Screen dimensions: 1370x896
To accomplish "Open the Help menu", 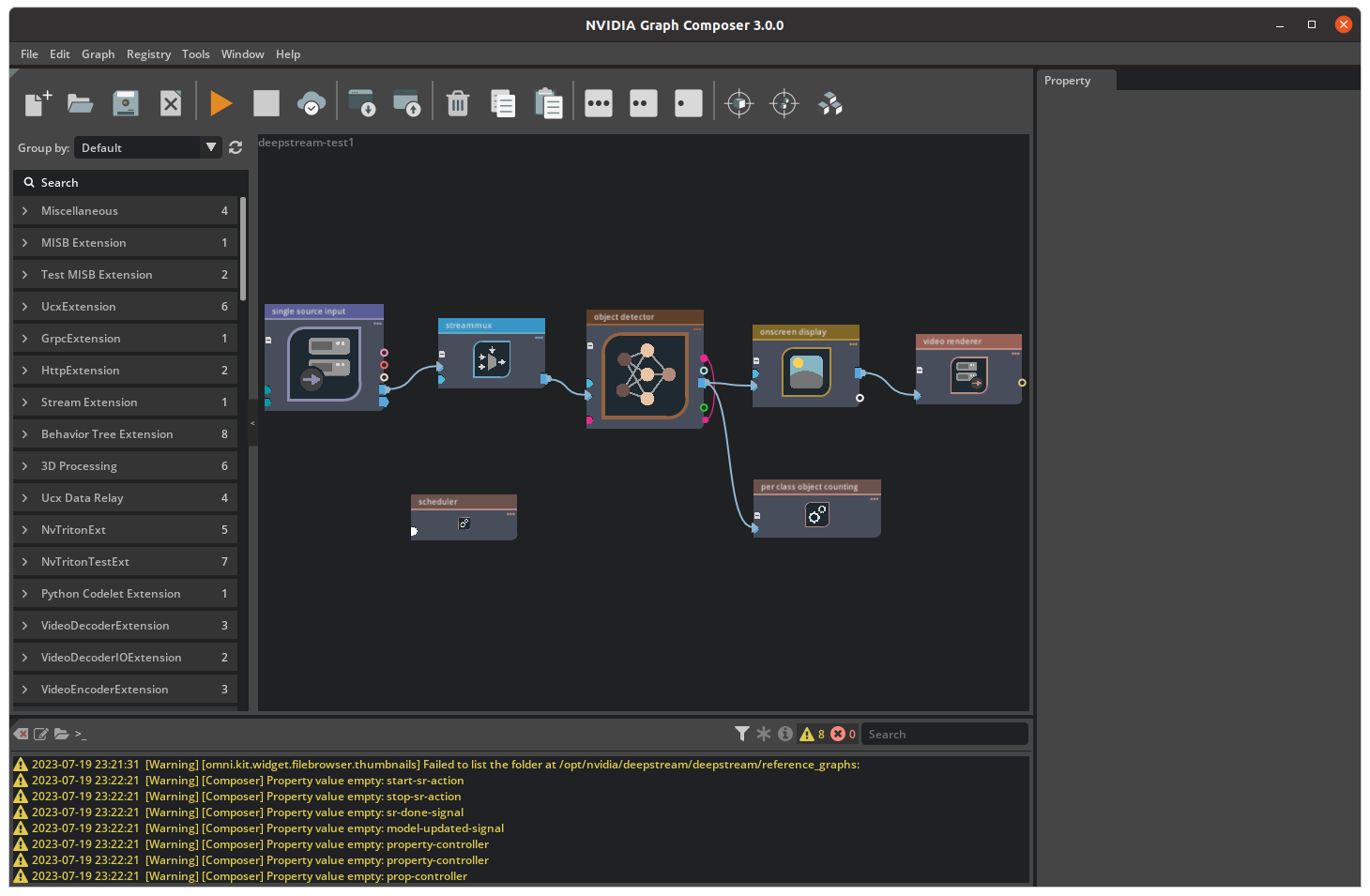I will coord(288,54).
